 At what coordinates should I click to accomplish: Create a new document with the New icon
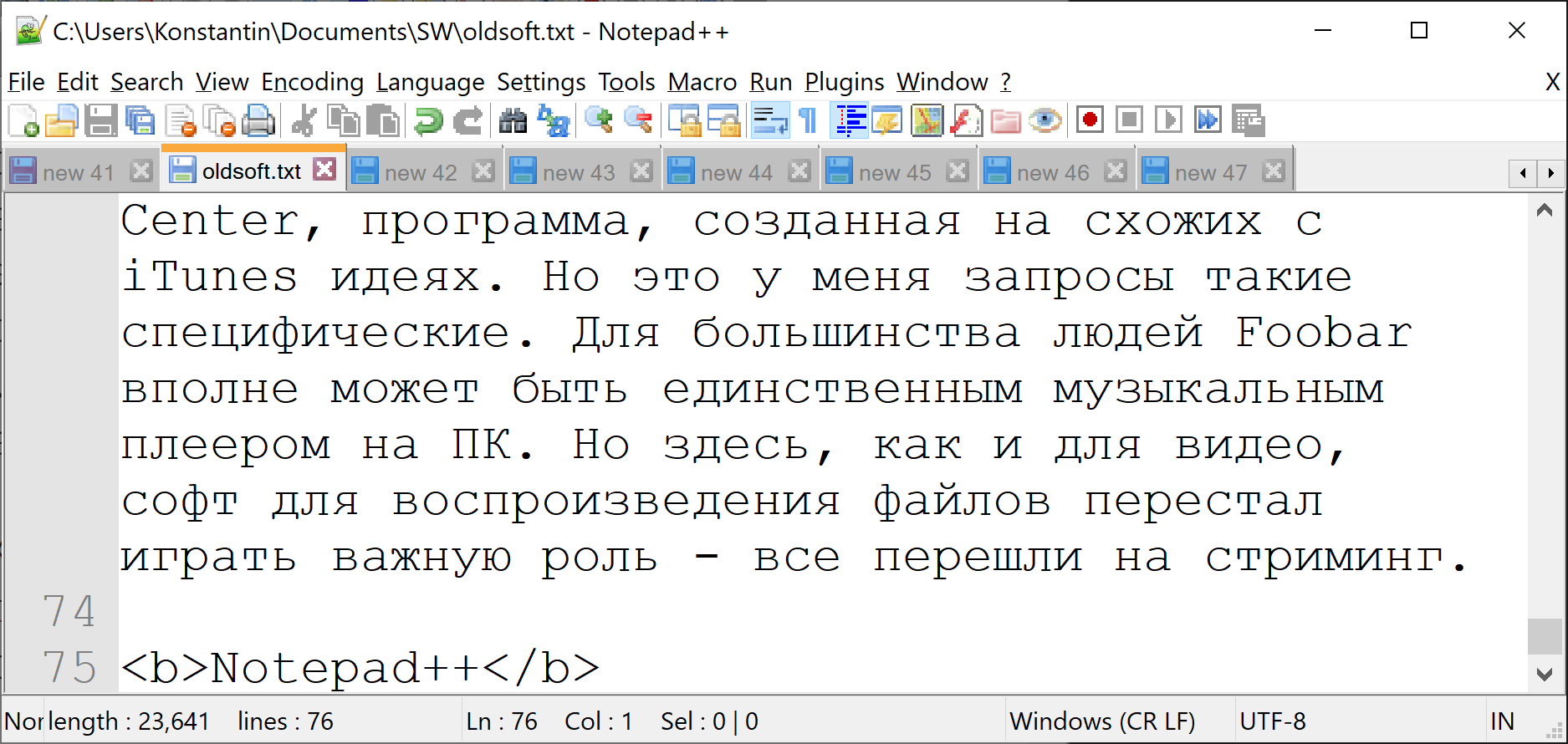coord(23,121)
